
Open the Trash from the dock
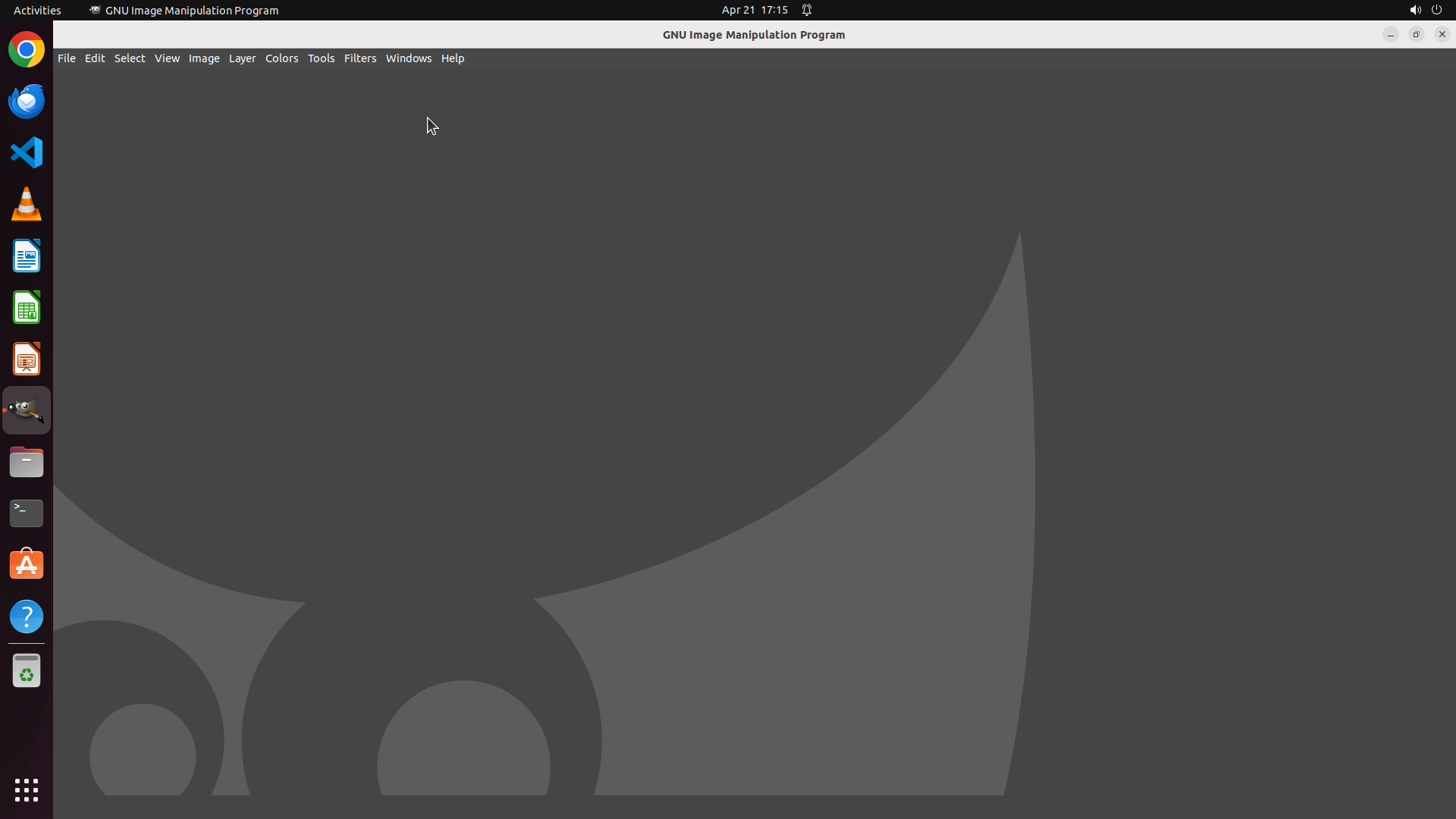(x=27, y=671)
